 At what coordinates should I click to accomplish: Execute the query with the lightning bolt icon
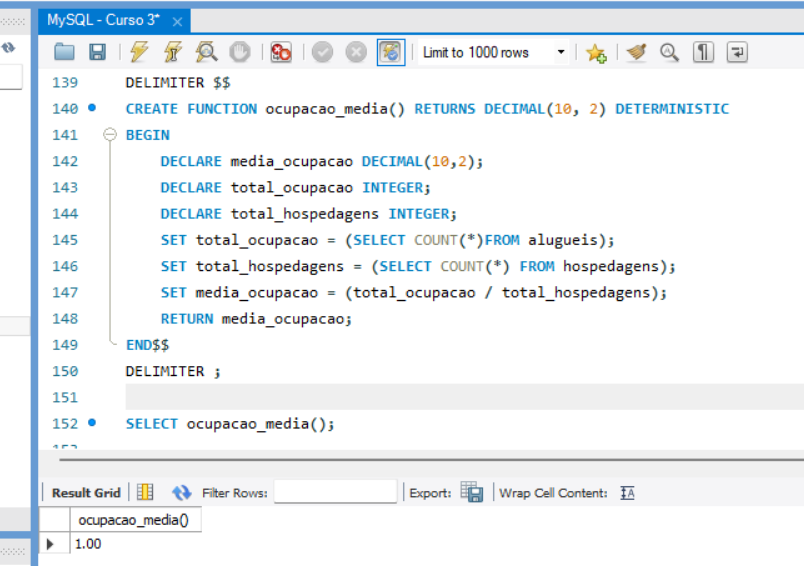coord(139,53)
